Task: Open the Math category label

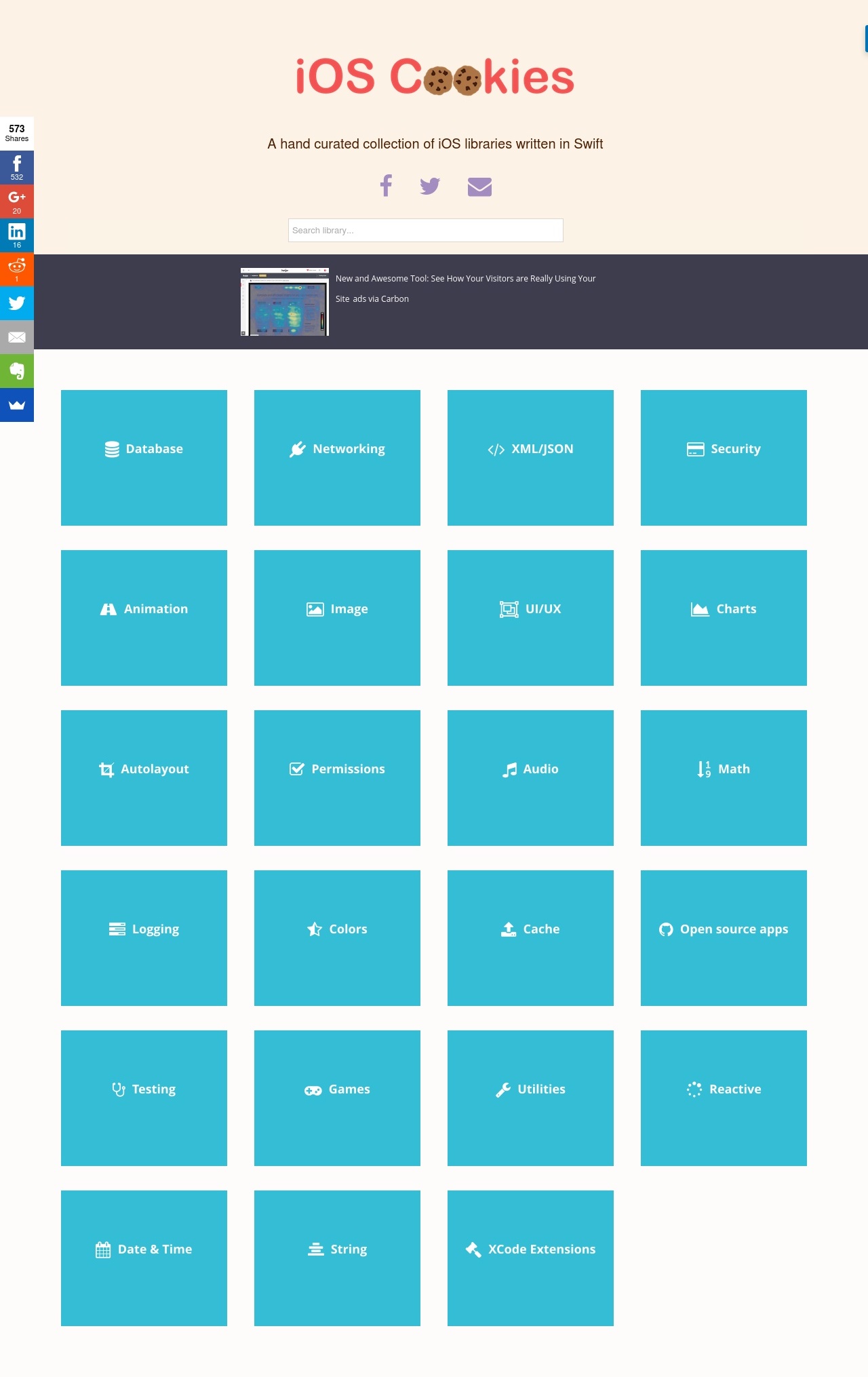Action: point(734,769)
